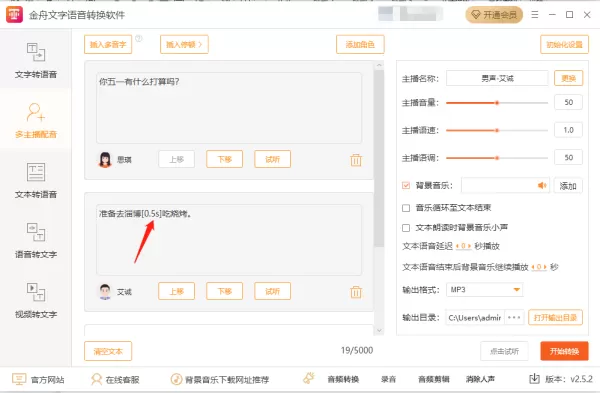Screen dimensions: 600x393
Task: Open the 插入停顿 dropdown button
Action: point(184,44)
